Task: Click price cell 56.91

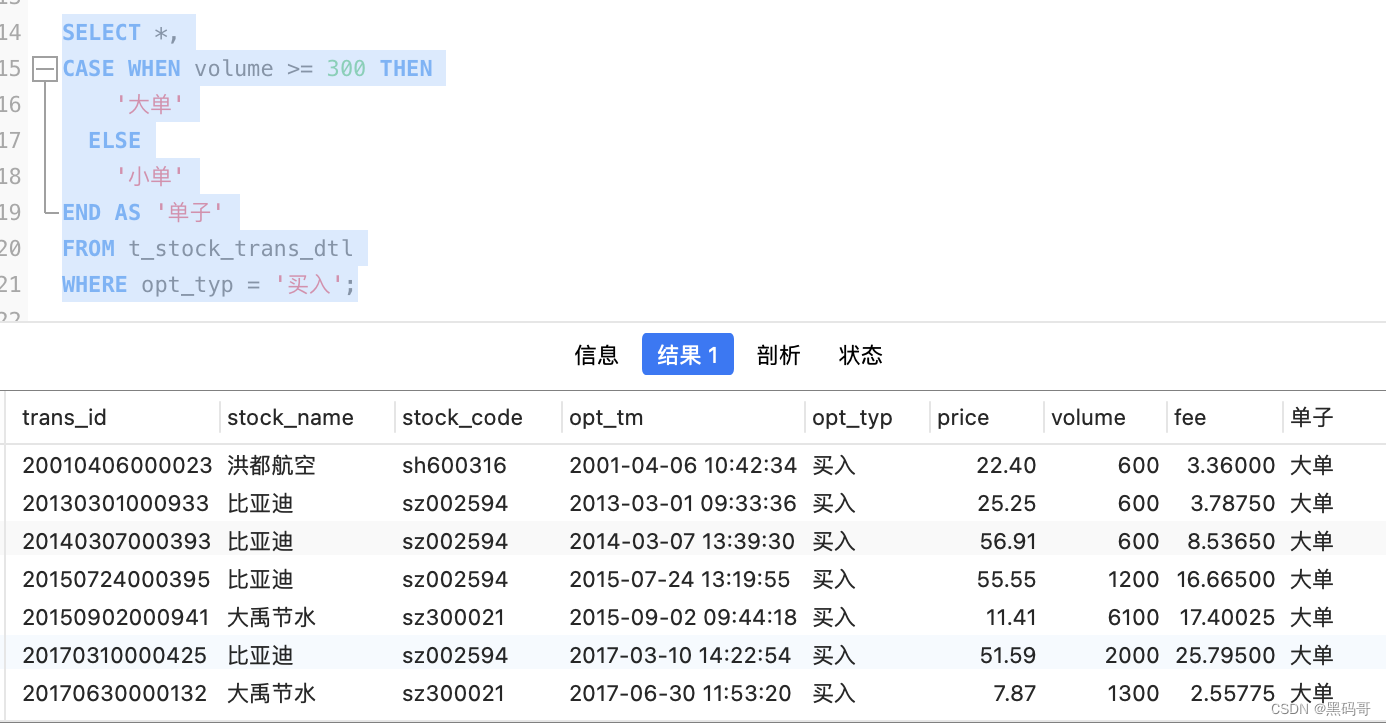Action: click(1008, 541)
